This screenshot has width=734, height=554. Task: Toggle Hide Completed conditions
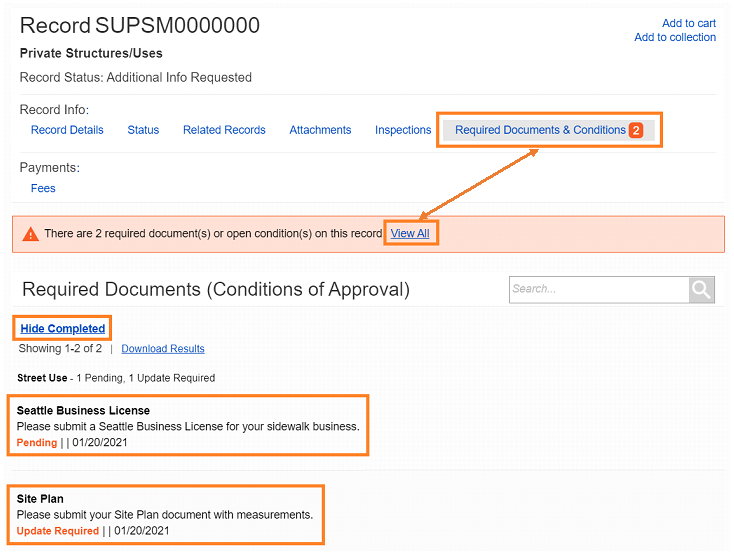(x=62, y=328)
